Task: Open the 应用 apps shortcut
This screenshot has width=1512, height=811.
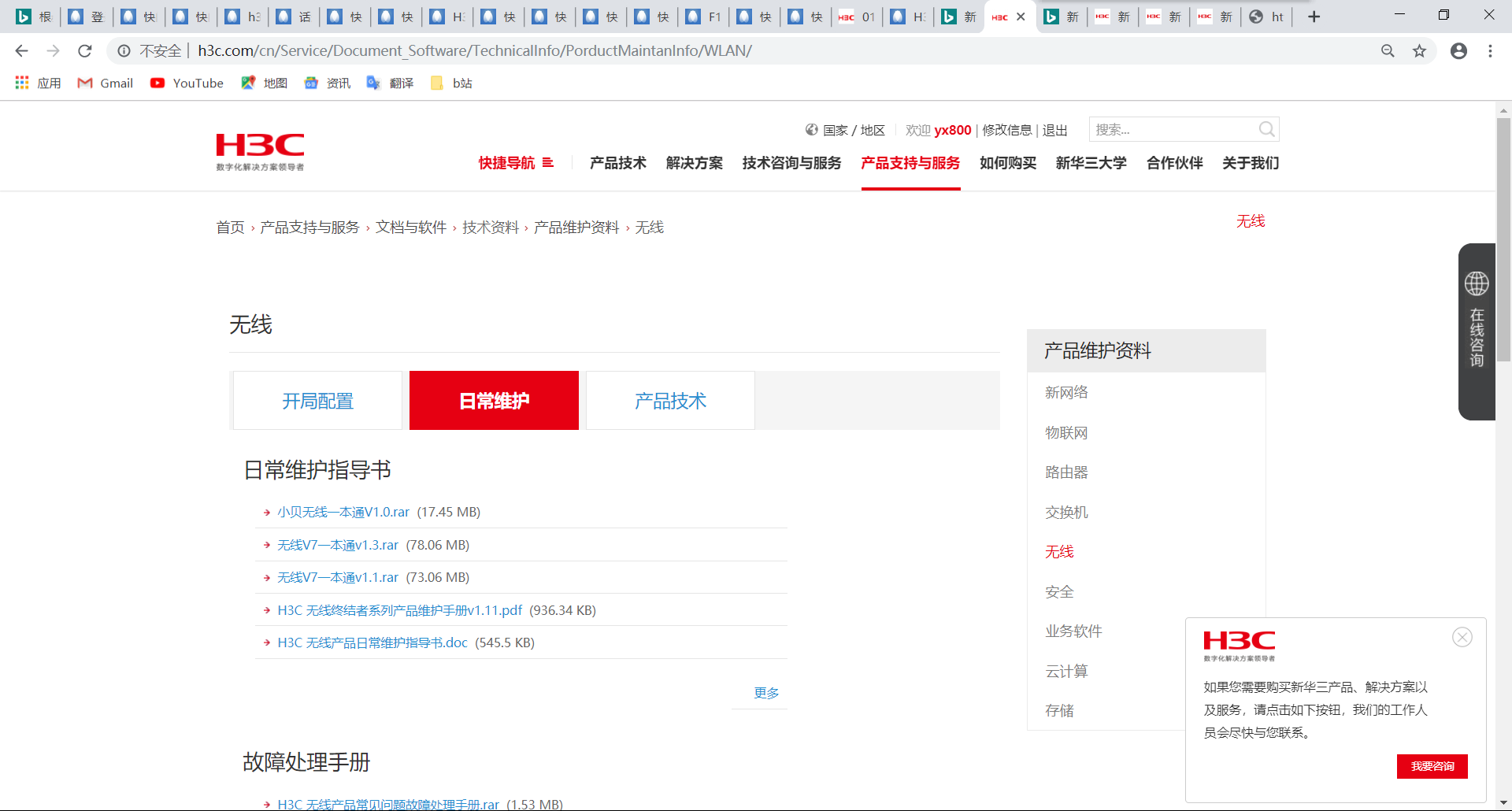Action: click(38, 83)
